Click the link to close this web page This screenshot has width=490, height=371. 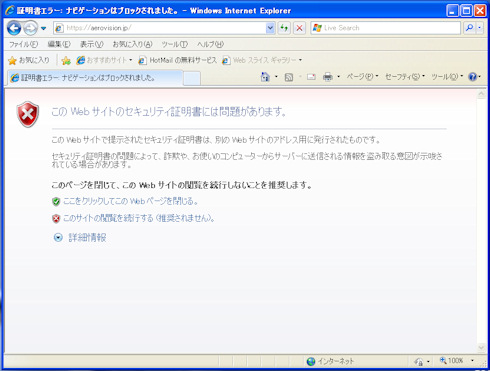click(x=131, y=201)
